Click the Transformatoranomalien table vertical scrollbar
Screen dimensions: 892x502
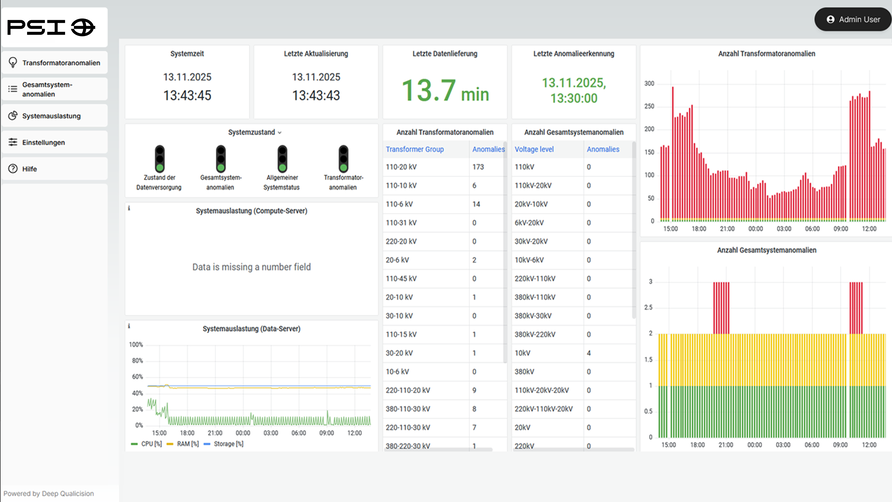[506, 250]
